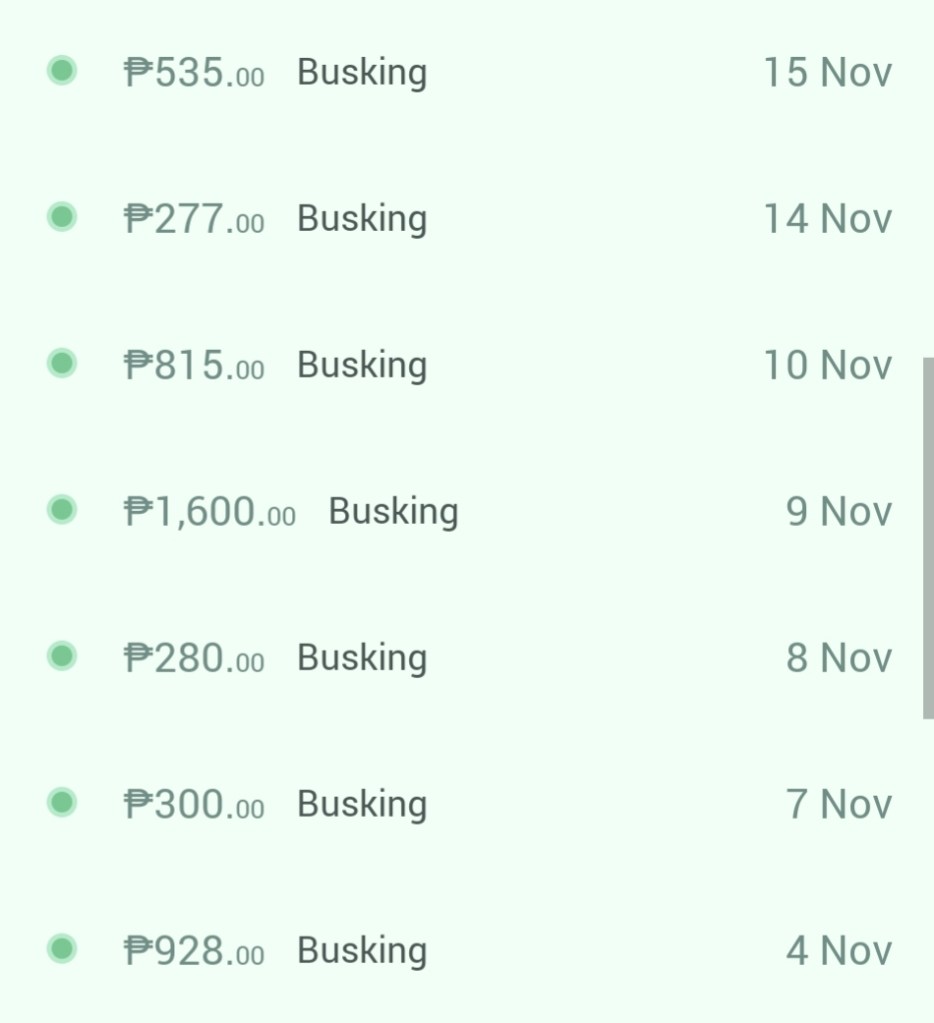
Task: Click the green dot beside ₱928.00 entry
Action: [62, 949]
